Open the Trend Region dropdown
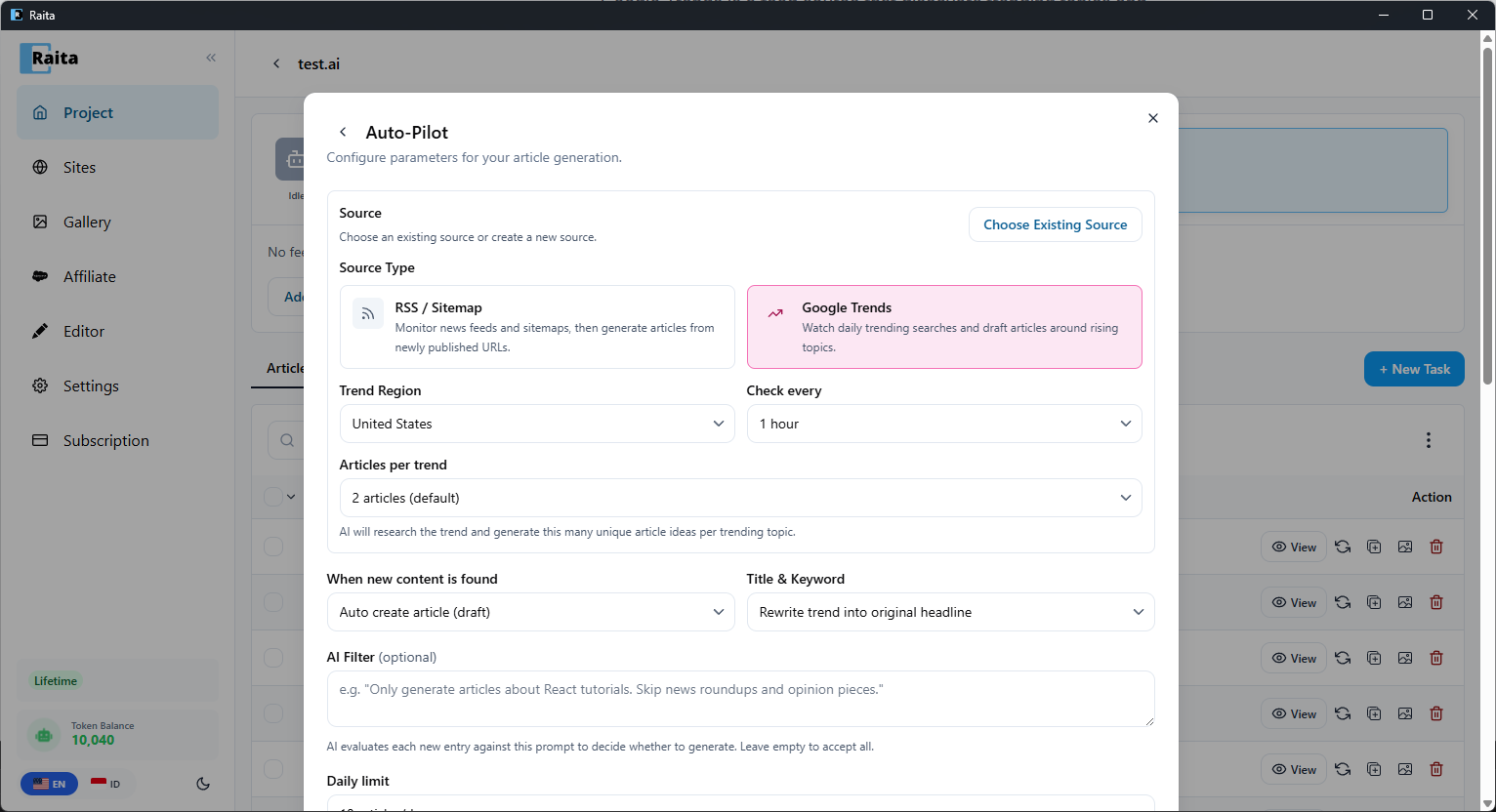The height and width of the screenshot is (812, 1496). (537, 424)
